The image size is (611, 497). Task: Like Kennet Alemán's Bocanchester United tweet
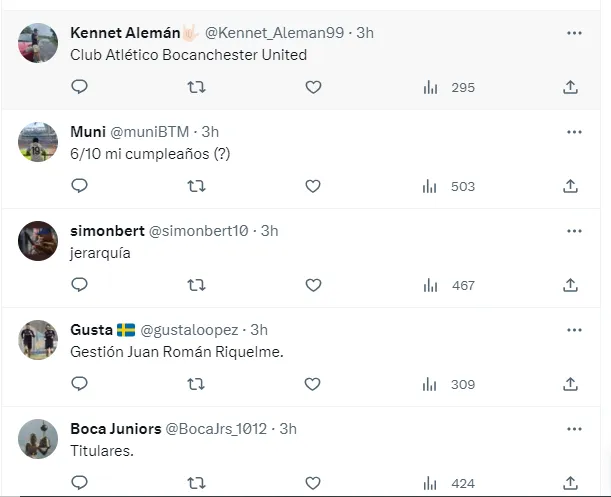[313, 87]
